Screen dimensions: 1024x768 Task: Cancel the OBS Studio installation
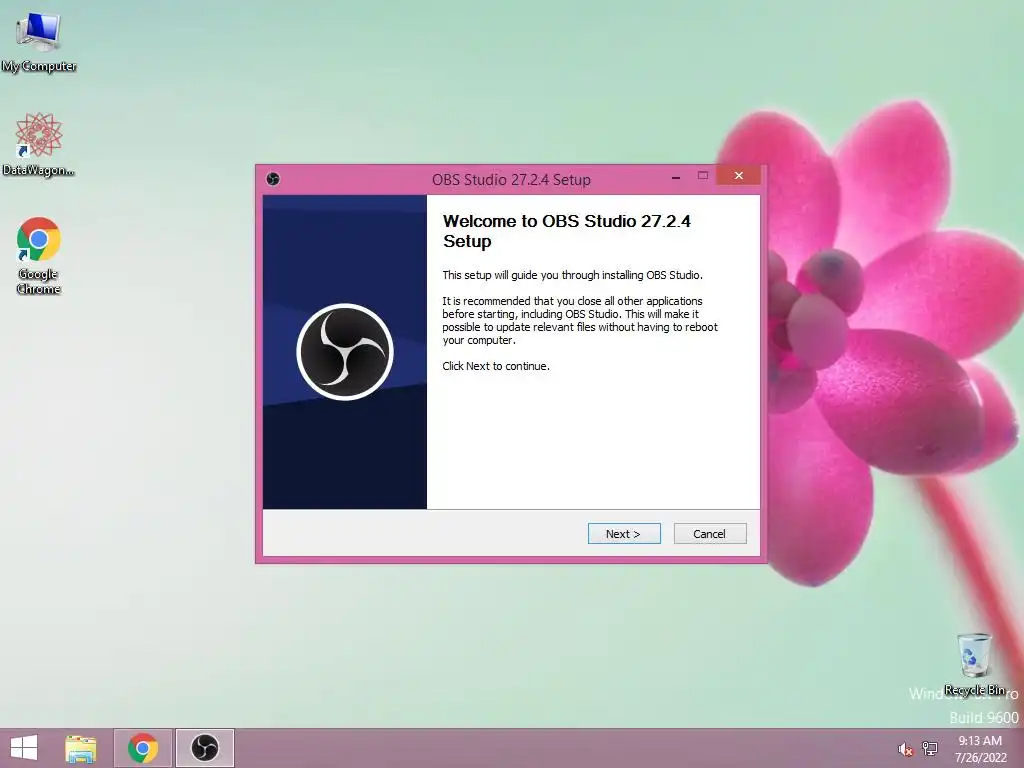pos(710,534)
